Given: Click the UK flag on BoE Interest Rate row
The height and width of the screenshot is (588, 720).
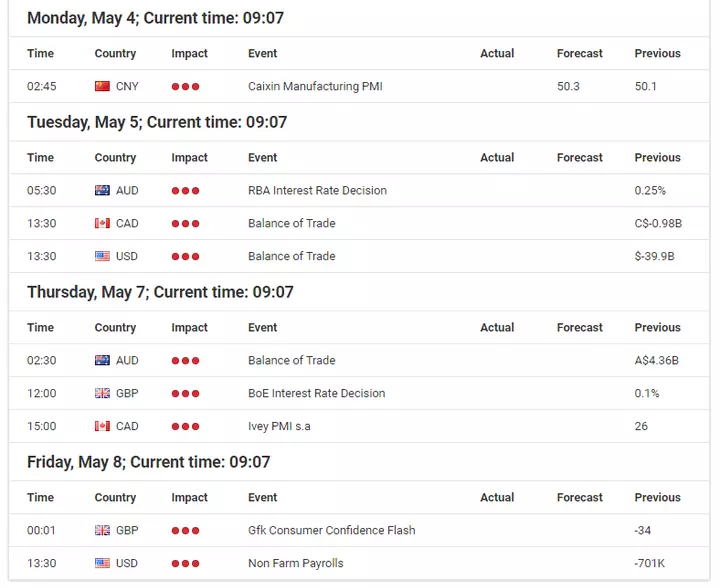Looking at the screenshot, I should (x=102, y=393).
